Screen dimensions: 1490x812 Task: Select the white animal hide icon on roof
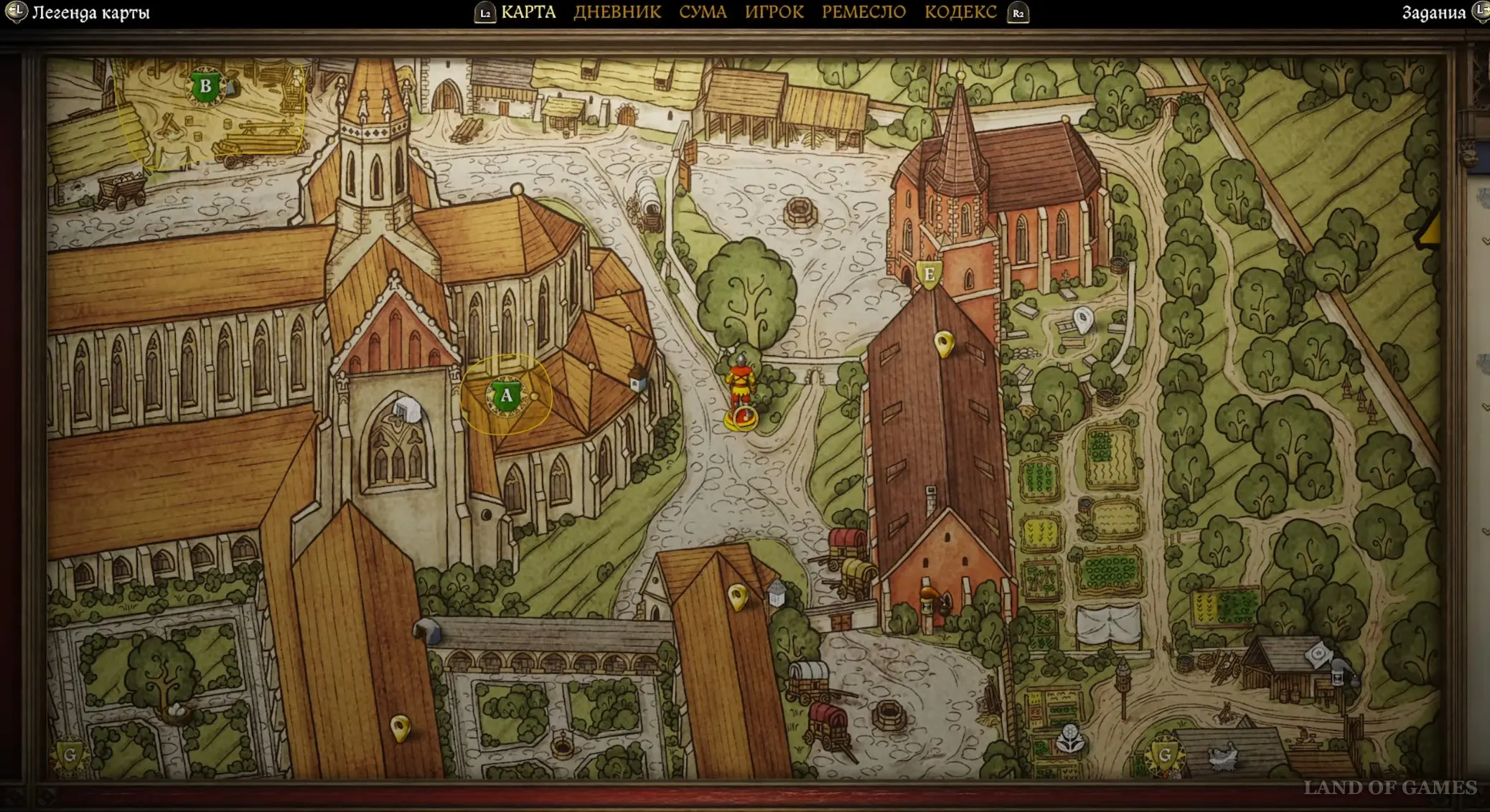point(1223,756)
